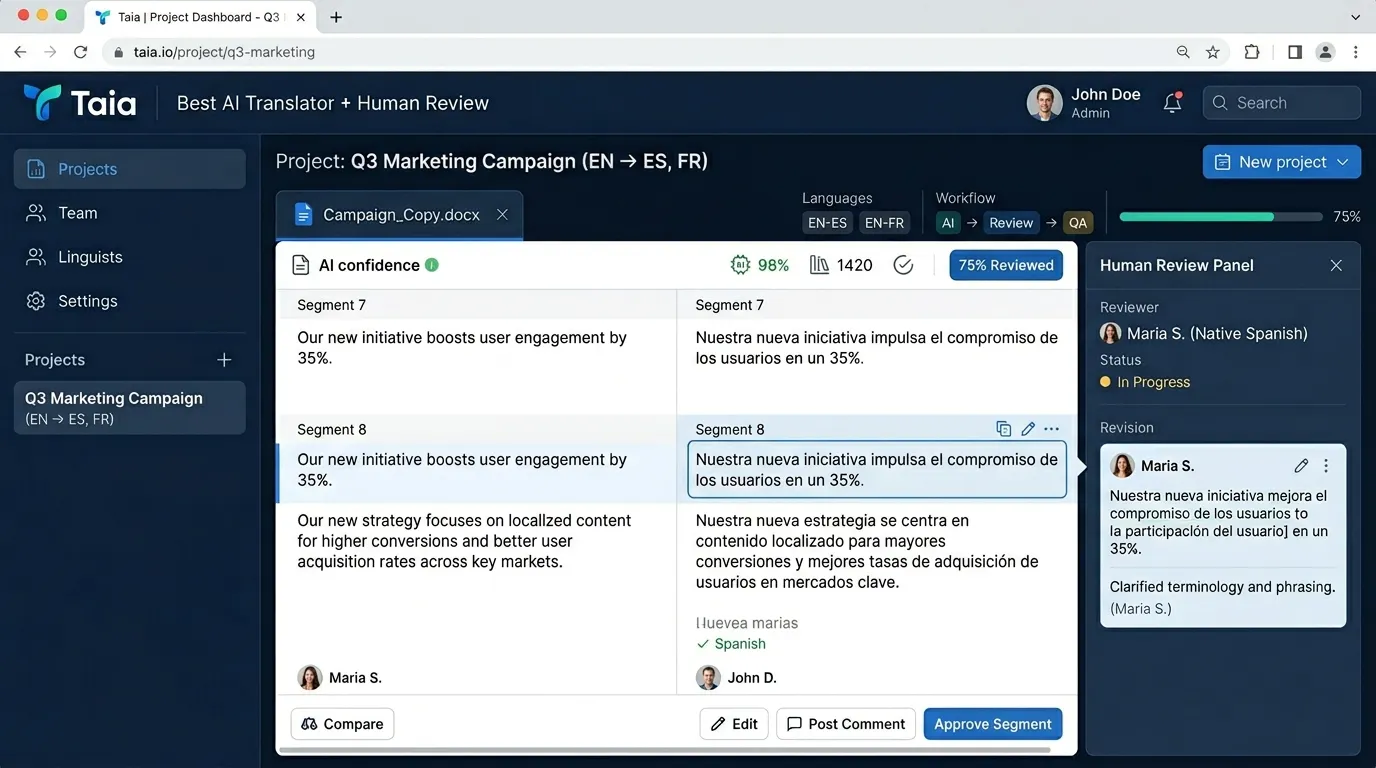This screenshot has width=1376, height=768.
Task: Click the checkmark circle icon
Action: pos(903,265)
